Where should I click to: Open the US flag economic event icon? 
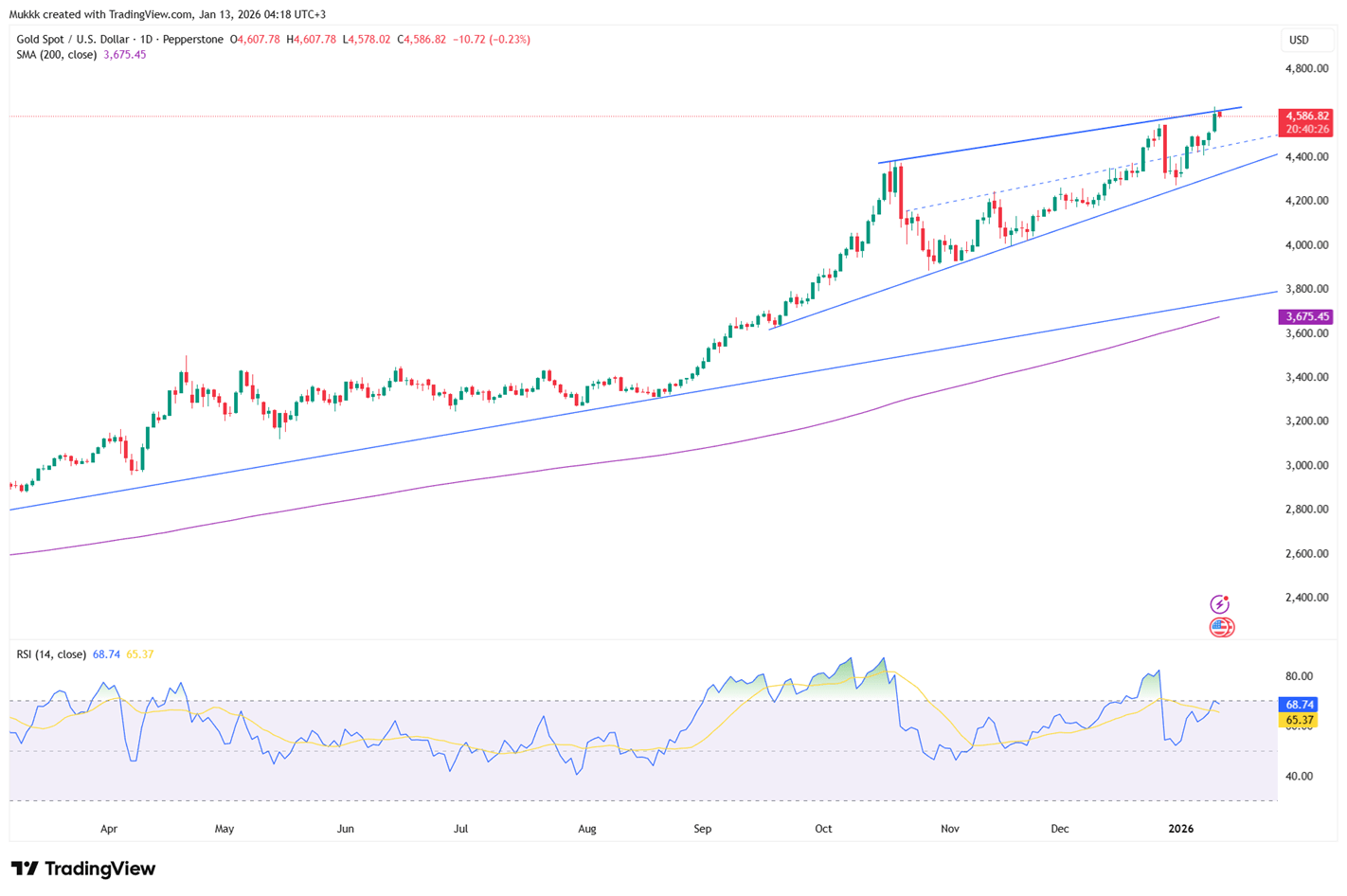point(1221,627)
